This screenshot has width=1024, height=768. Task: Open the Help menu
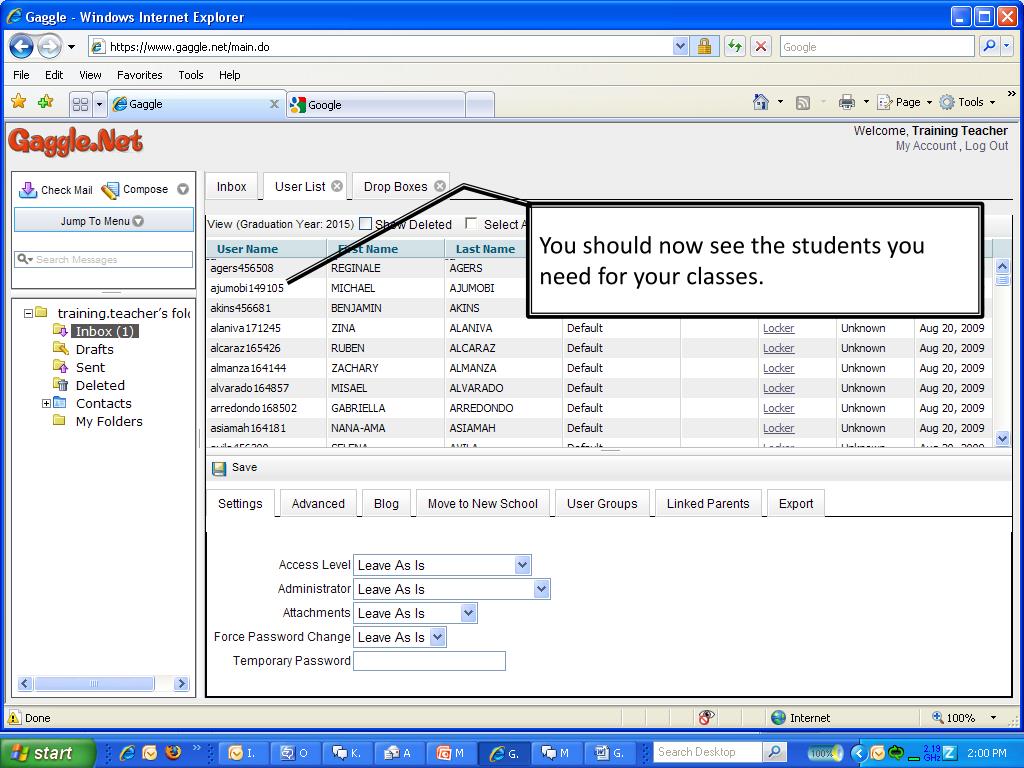[x=229, y=75]
